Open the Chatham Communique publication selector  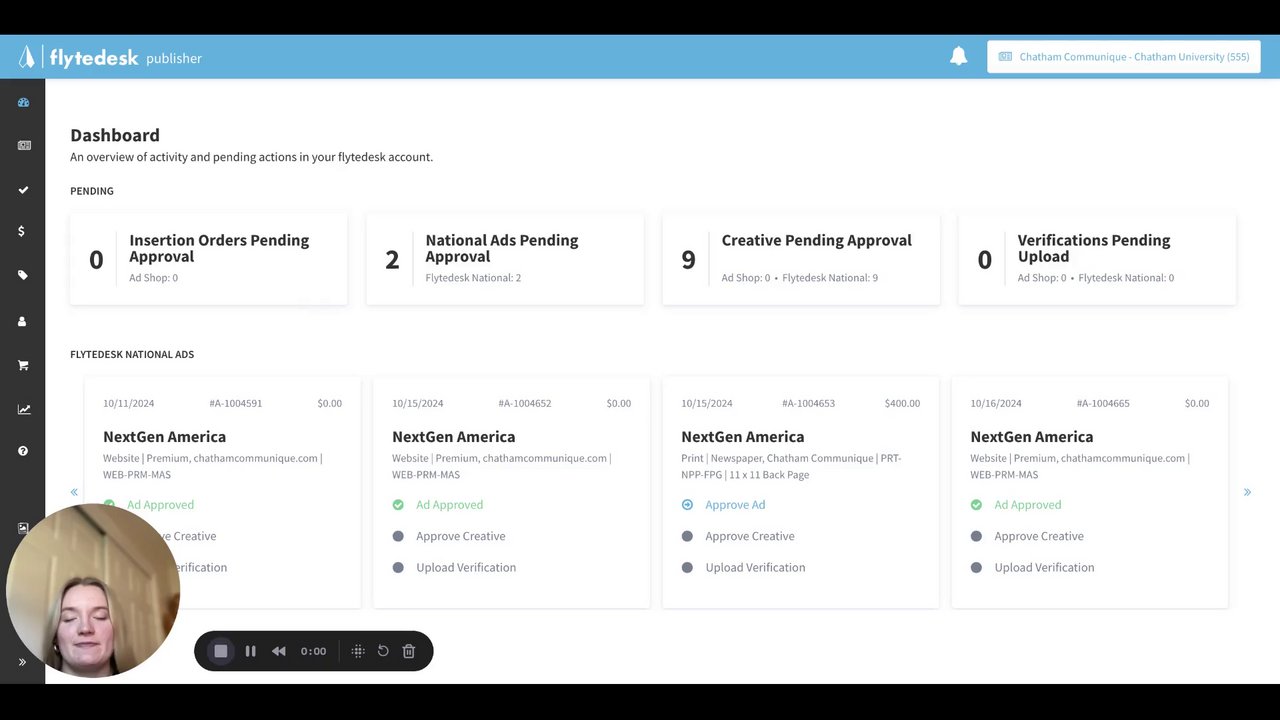click(x=1124, y=57)
